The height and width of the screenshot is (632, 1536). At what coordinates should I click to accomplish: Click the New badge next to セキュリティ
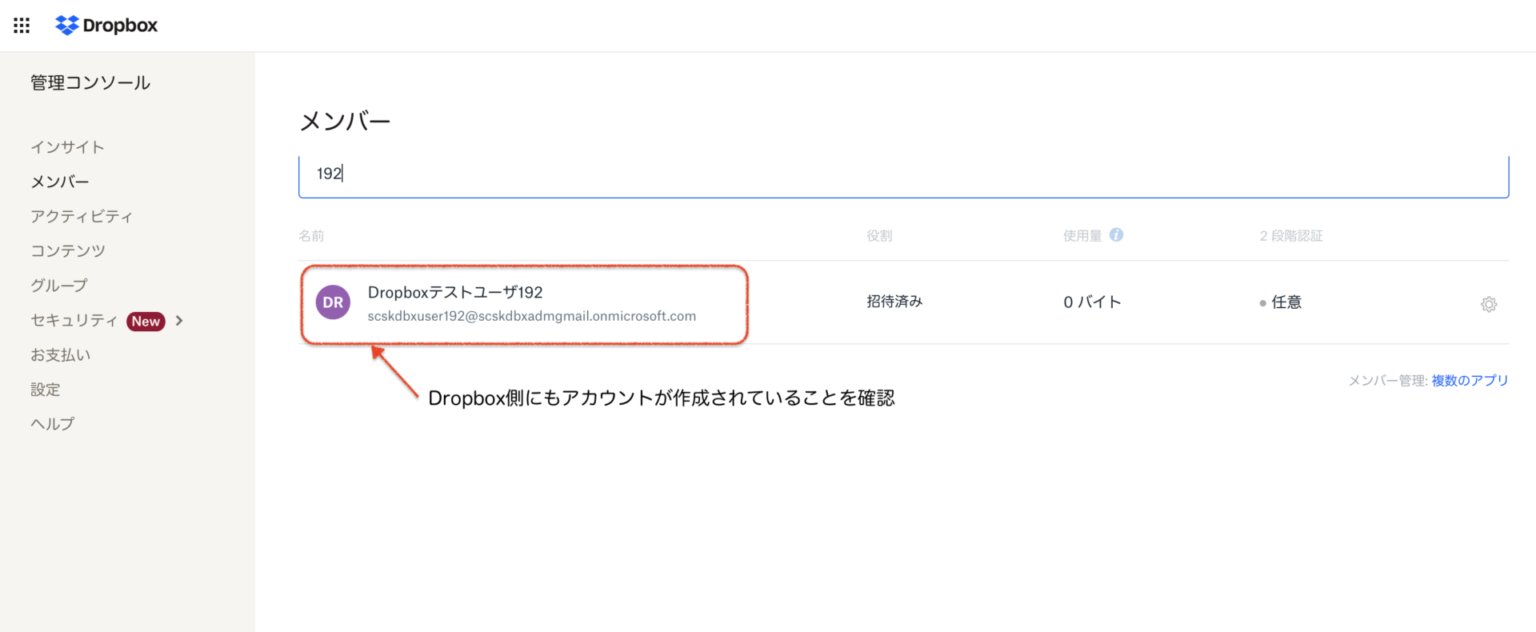pos(145,321)
